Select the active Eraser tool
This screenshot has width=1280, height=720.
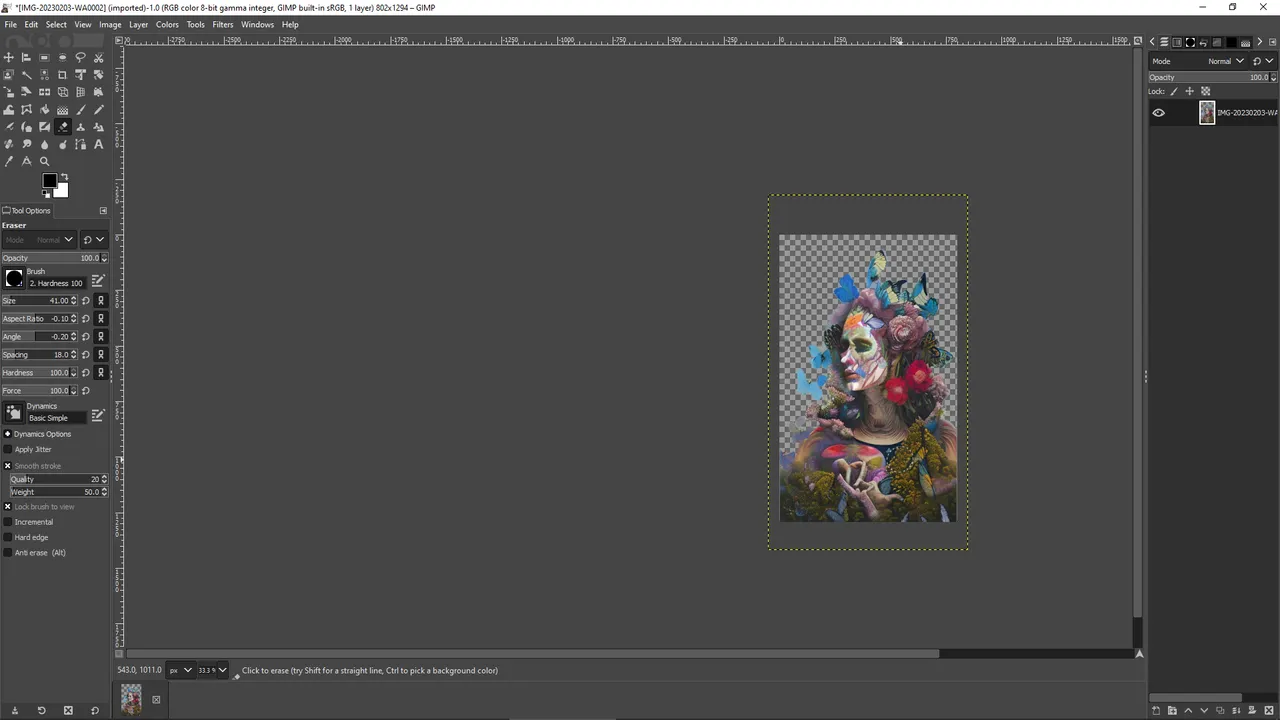click(62, 127)
